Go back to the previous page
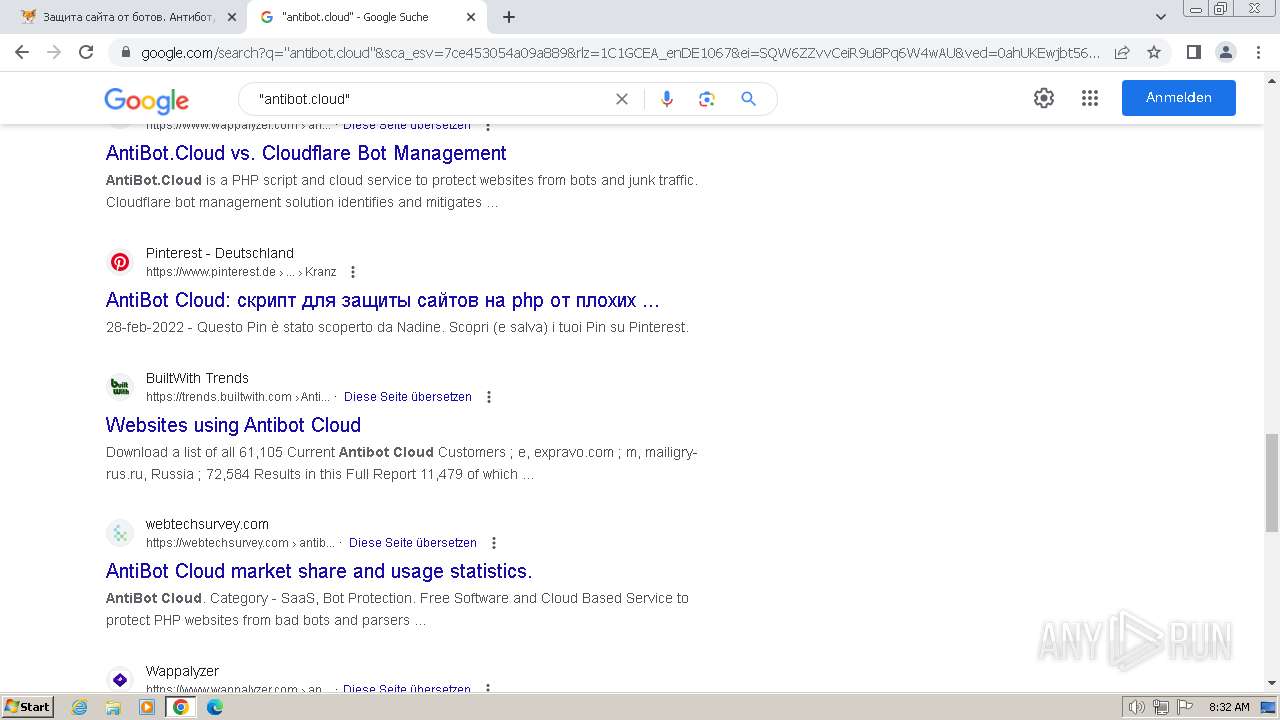The image size is (1280, 720). [x=22, y=52]
